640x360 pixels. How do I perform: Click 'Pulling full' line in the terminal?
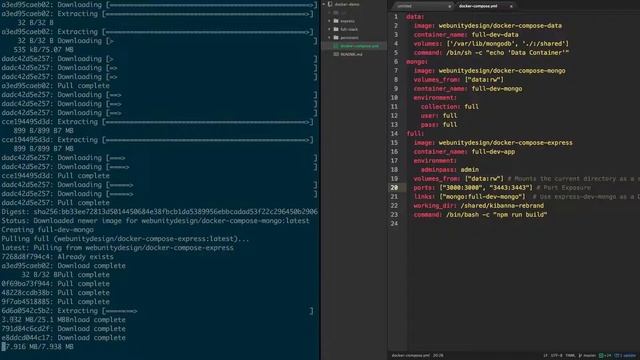click(x=125, y=239)
